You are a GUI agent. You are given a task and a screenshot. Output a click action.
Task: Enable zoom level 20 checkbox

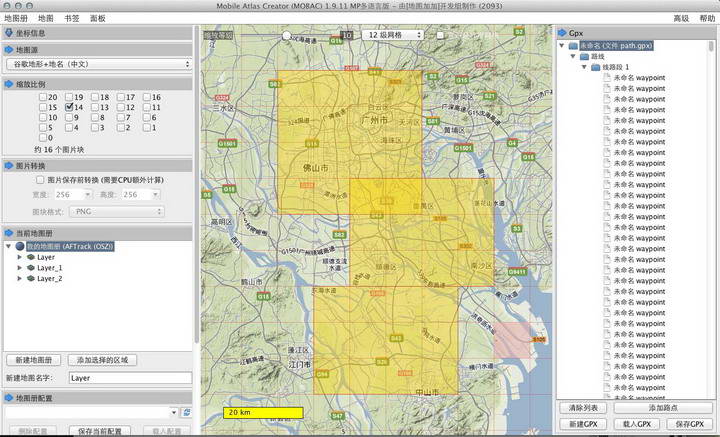(x=43, y=97)
